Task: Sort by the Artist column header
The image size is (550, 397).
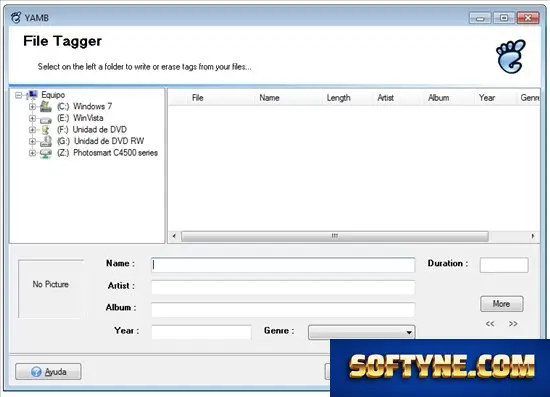Action: [x=385, y=98]
